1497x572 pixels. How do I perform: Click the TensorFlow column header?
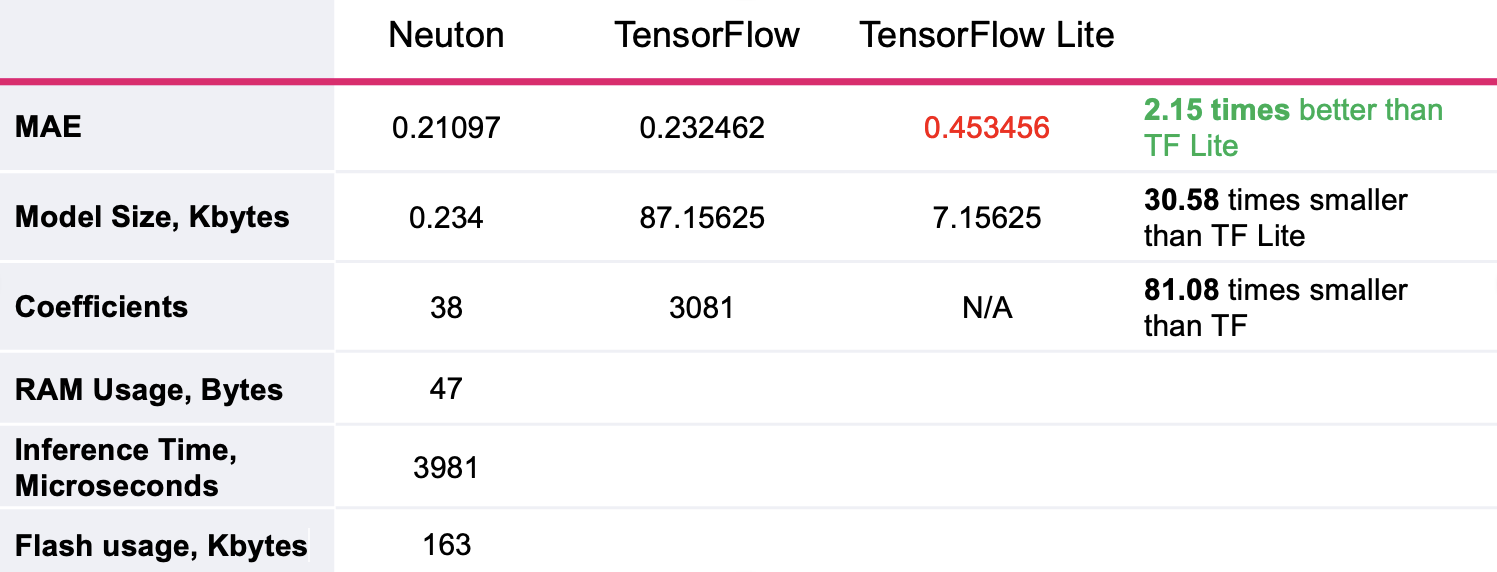tap(706, 36)
